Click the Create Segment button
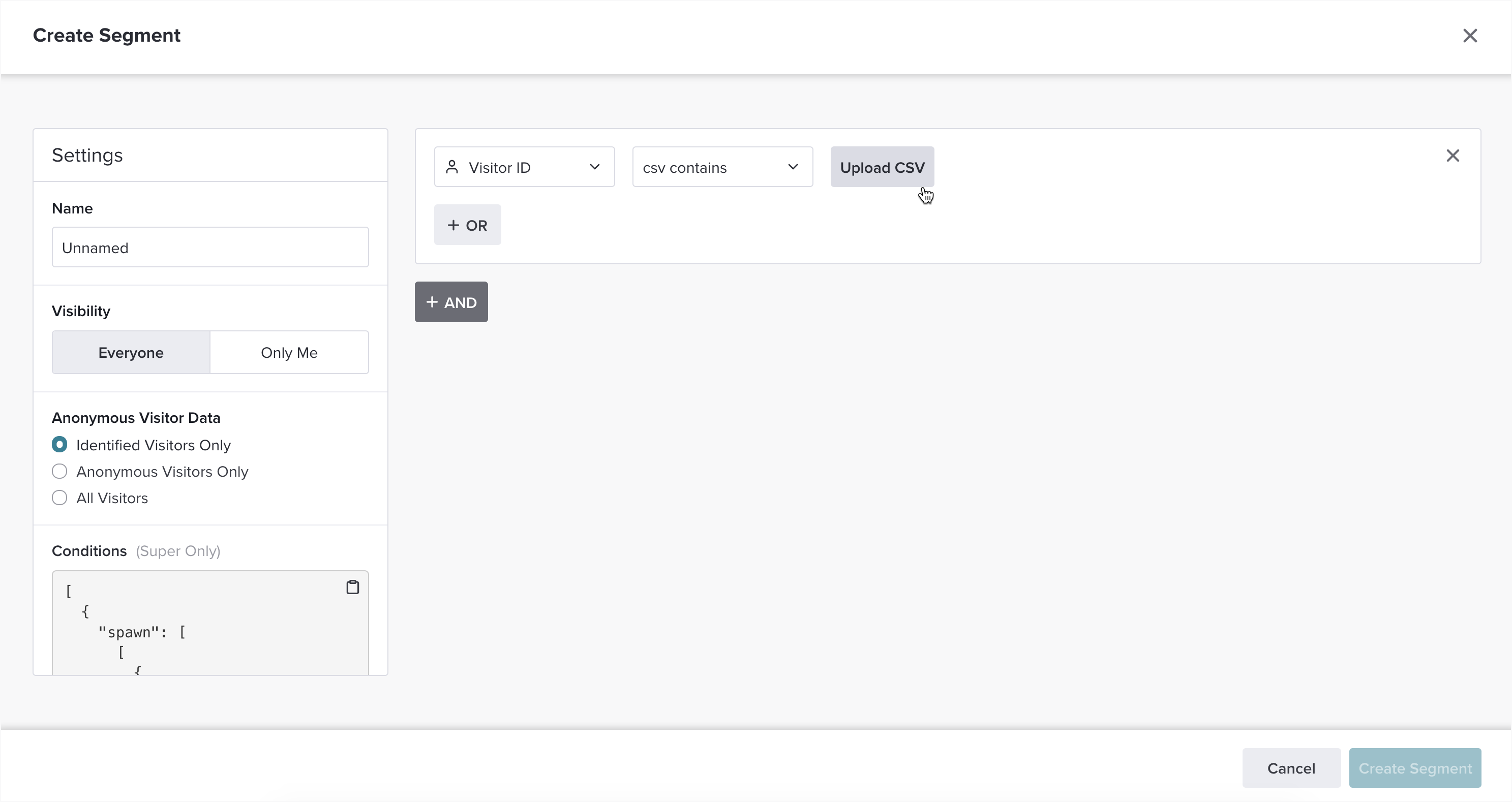The image size is (1512, 802). (1415, 768)
